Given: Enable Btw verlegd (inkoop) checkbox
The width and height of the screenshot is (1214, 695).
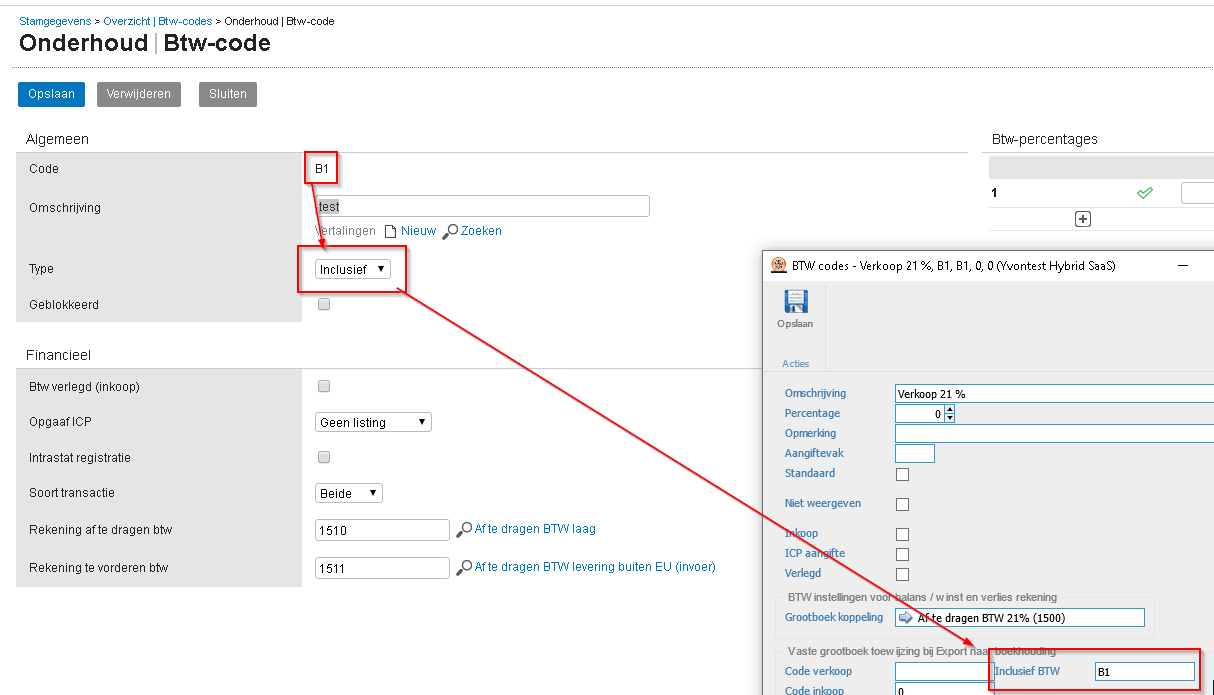Looking at the screenshot, I should pos(324,387).
